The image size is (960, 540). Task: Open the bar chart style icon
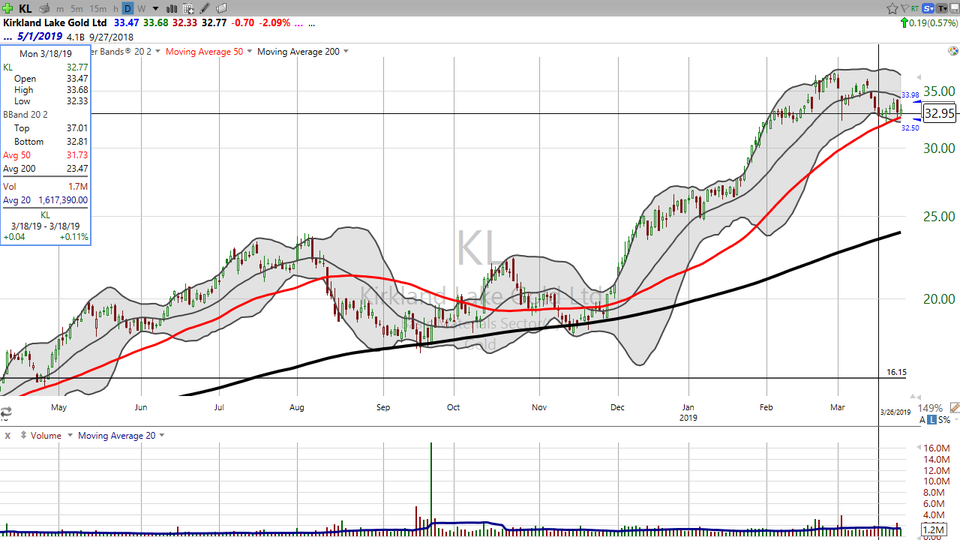click(x=172, y=9)
